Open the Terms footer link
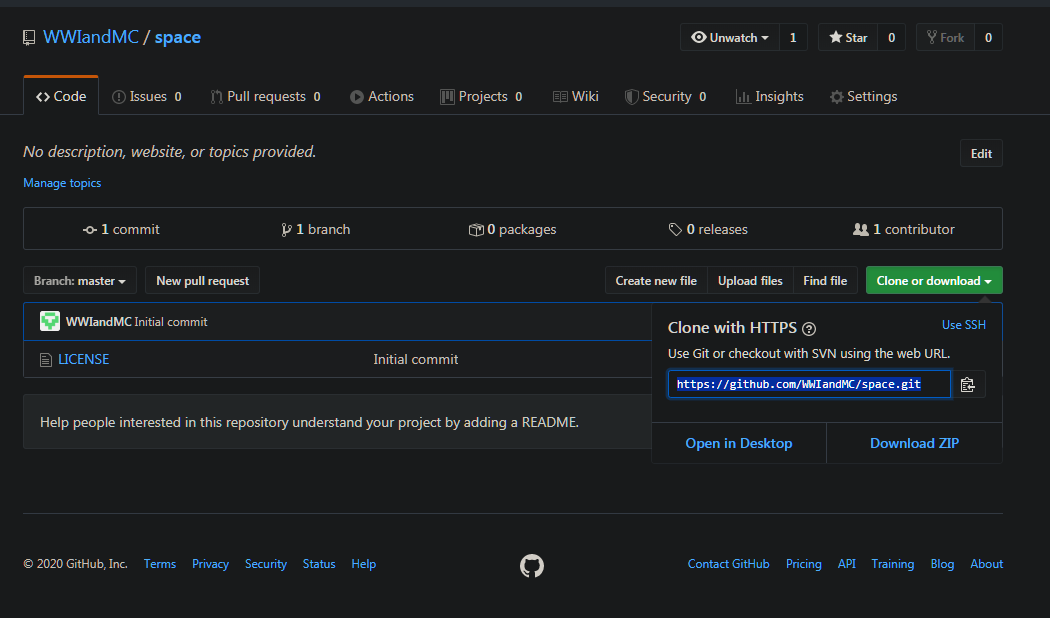The width and height of the screenshot is (1050, 618). click(x=159, y=564)
